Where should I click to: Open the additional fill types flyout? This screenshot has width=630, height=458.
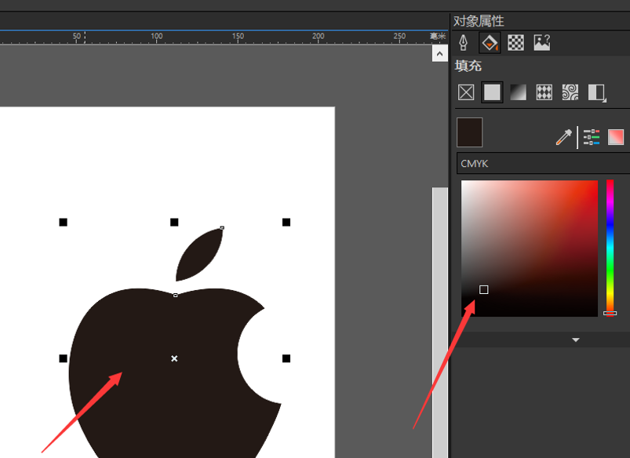[597, 93]
